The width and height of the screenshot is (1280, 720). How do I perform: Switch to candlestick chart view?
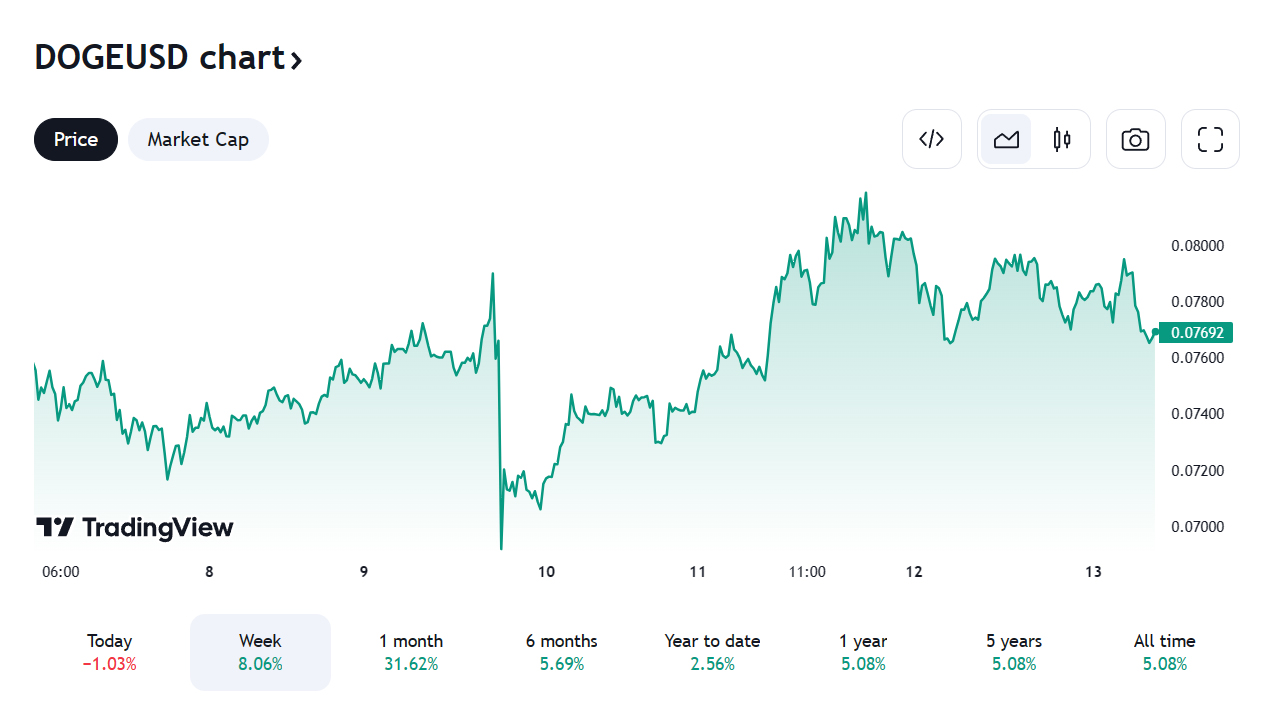tap(1062, 139)
